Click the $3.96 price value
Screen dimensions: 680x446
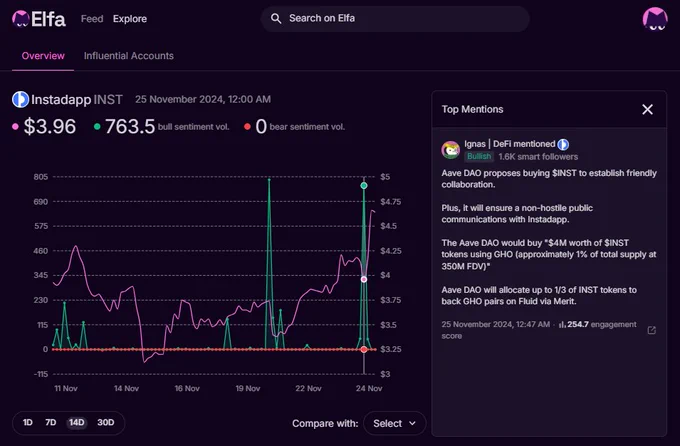49,127
